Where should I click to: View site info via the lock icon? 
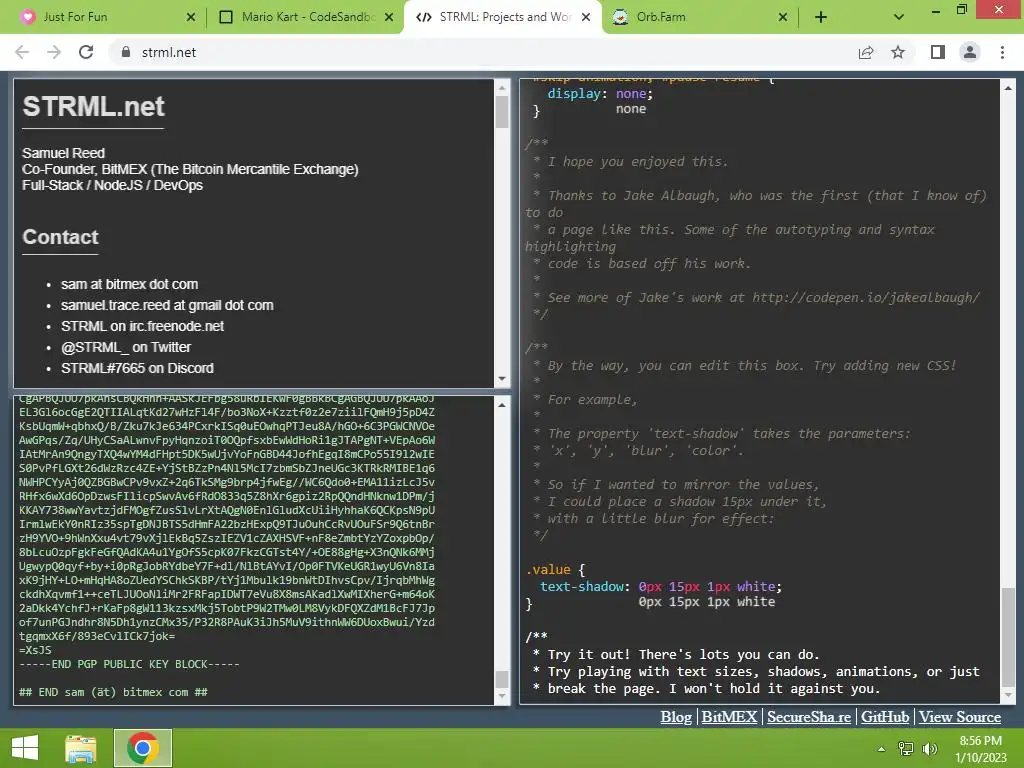tap(126, 52)
